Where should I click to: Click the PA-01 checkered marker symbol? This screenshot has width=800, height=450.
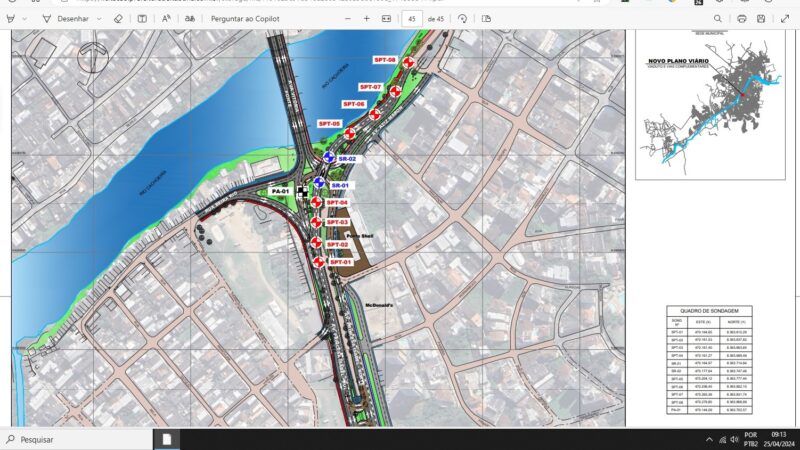[x=302, y=192]
